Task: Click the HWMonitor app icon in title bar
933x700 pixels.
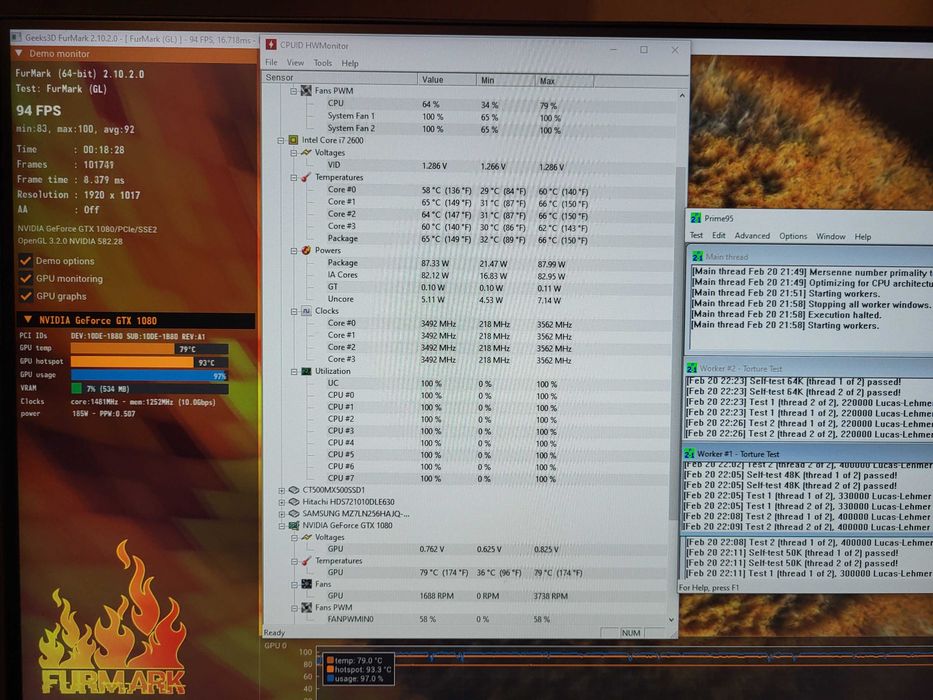Action: tap(271, 45)
